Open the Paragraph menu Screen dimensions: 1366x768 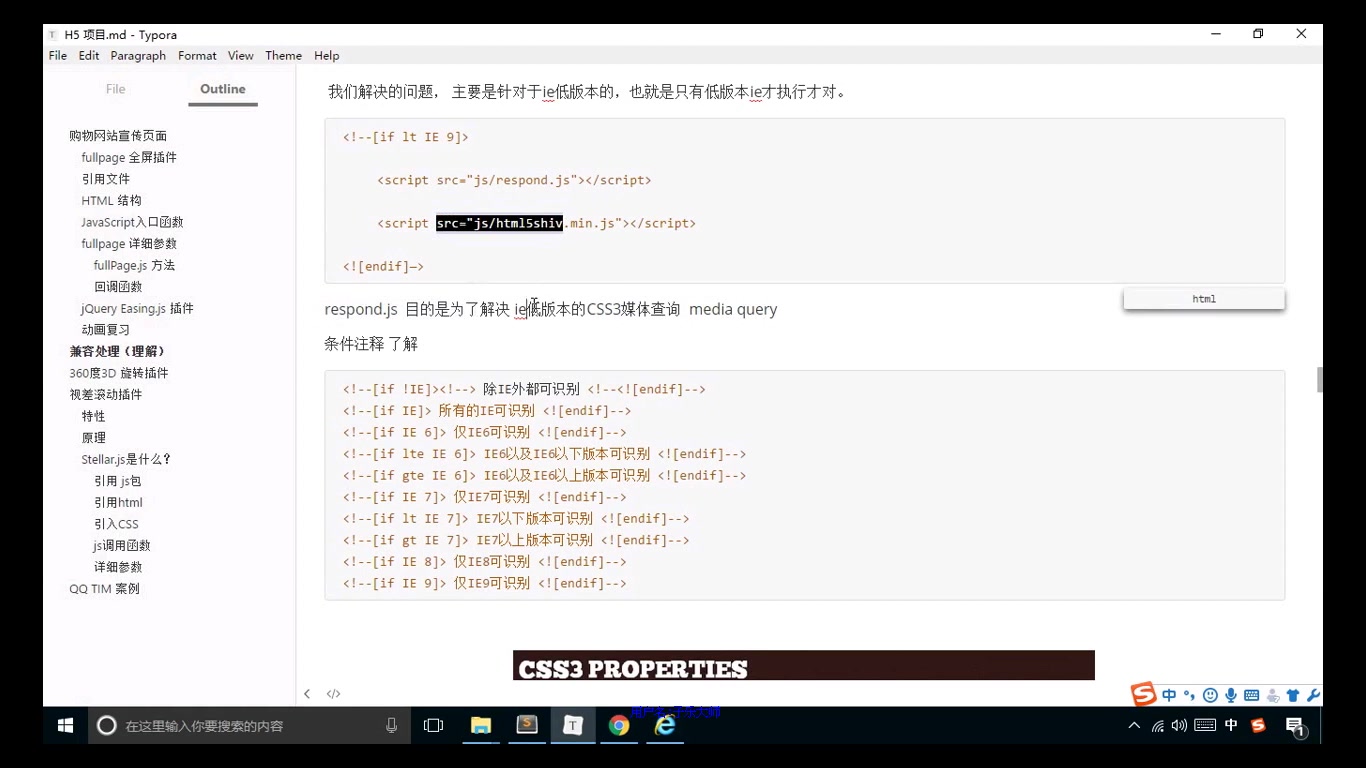[138, 56]
